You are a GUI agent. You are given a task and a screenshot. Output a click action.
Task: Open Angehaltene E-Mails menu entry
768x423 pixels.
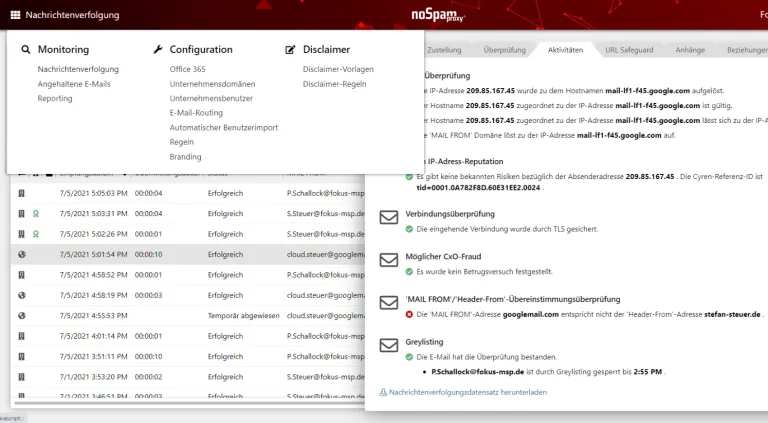[74, 84]
